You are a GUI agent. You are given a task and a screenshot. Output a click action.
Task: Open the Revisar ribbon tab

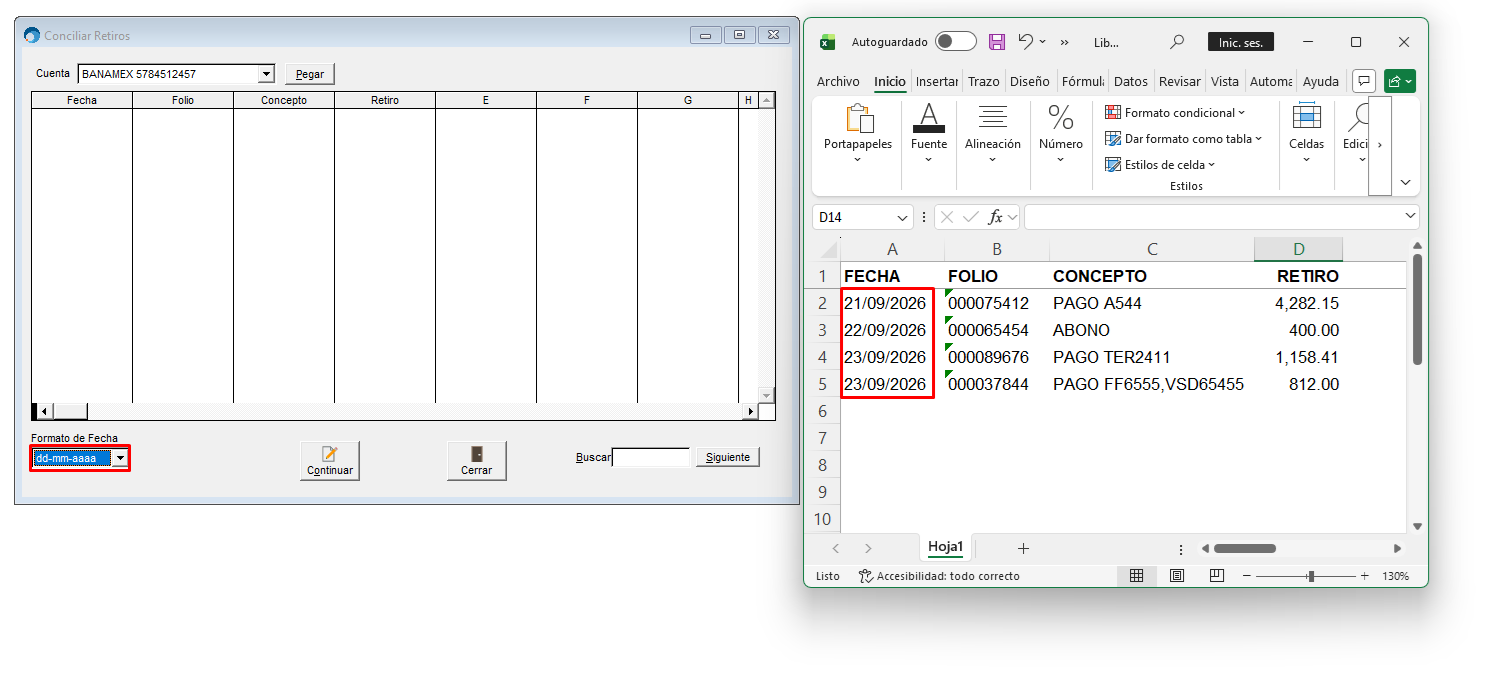pos(1180,82)
